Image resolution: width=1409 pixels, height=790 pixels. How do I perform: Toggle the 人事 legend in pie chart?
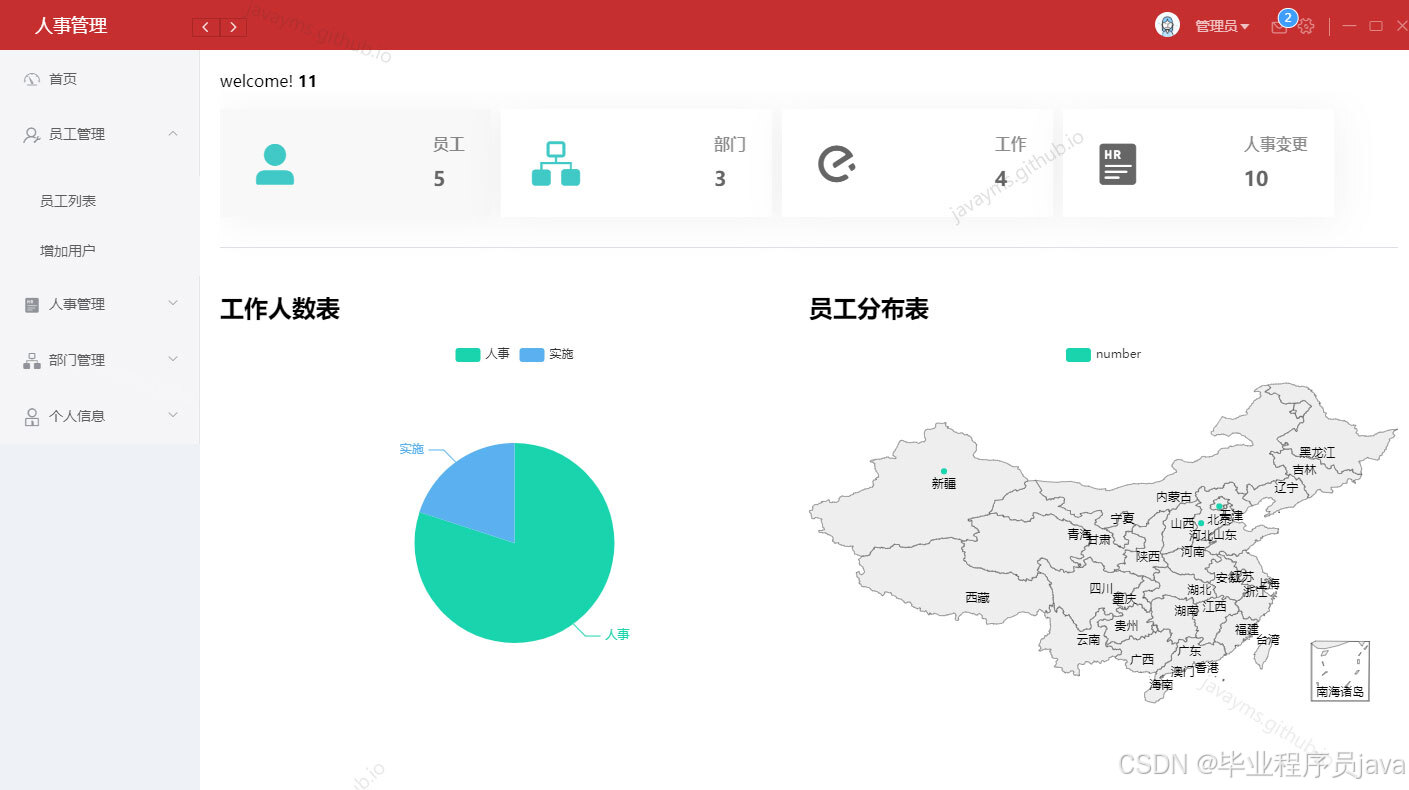tap(482, 354)
